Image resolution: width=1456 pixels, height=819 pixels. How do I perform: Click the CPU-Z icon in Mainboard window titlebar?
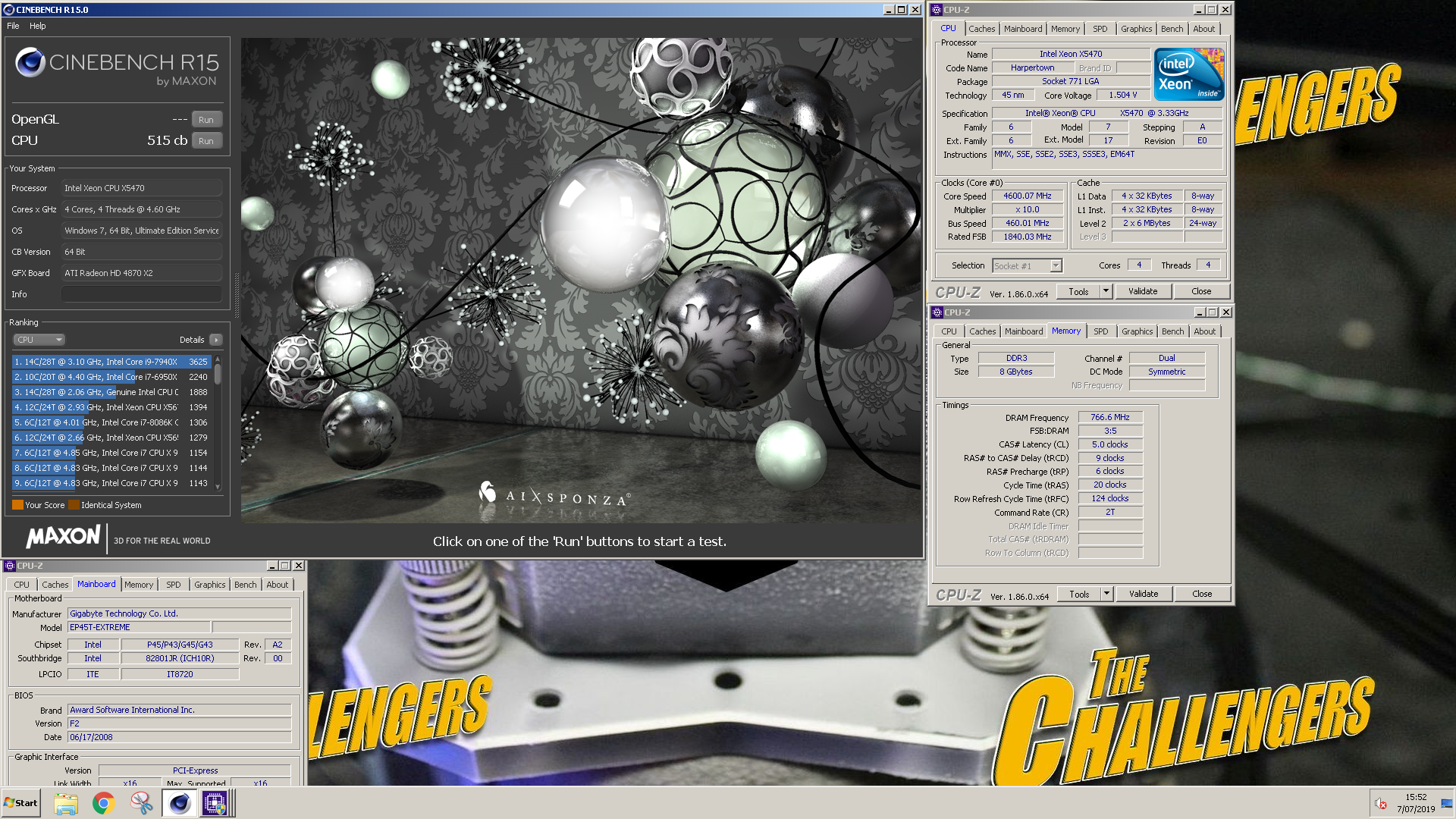pos(9,566)
